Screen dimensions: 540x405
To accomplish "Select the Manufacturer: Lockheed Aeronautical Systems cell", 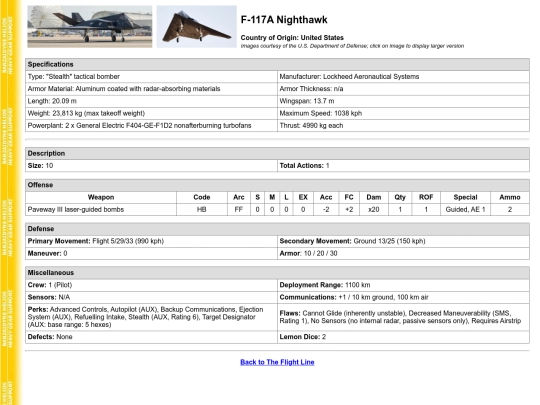I will 403,76.
